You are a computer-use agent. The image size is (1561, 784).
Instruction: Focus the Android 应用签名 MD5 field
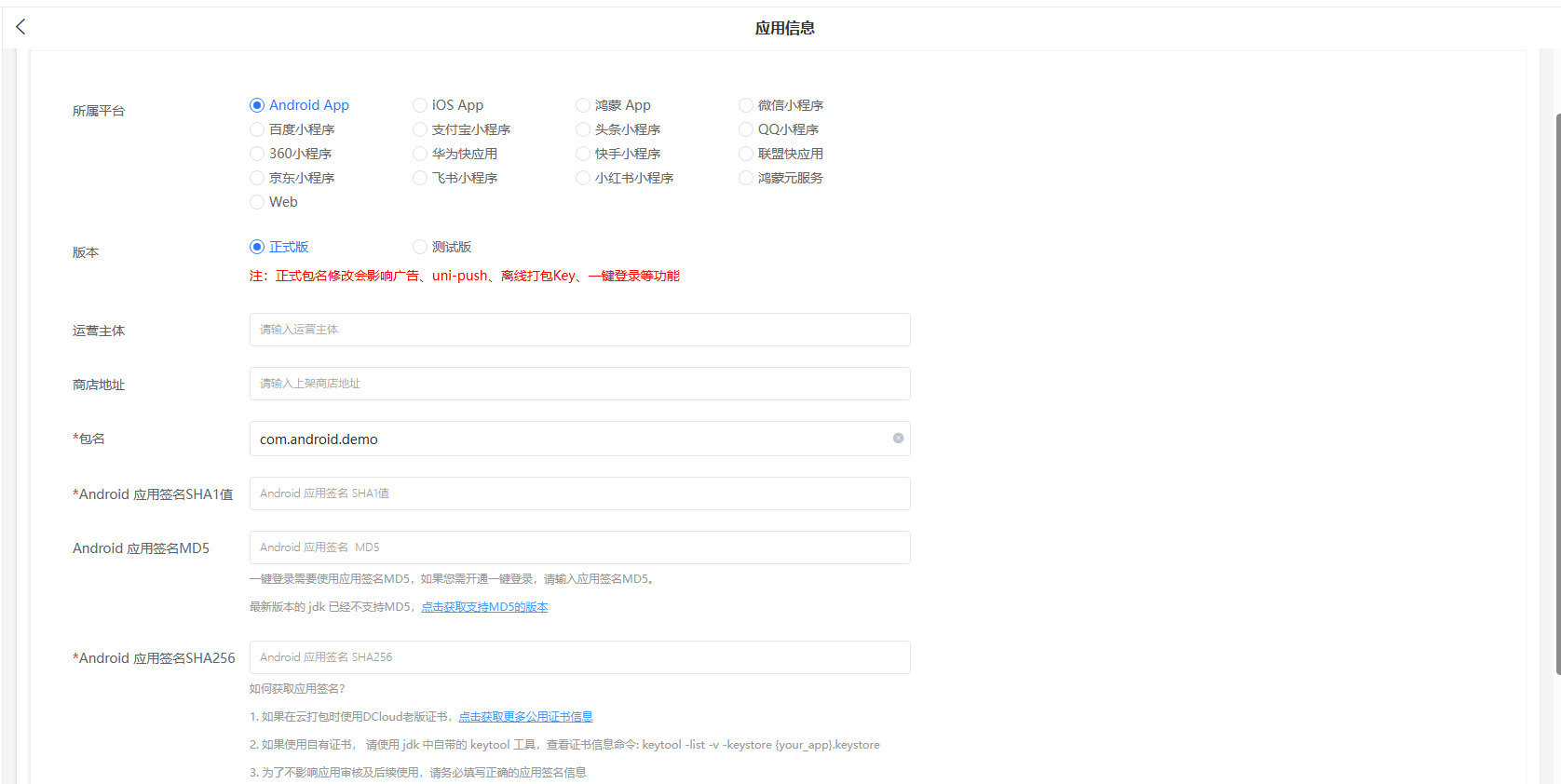pyautogui.click(x=579, y=547)
